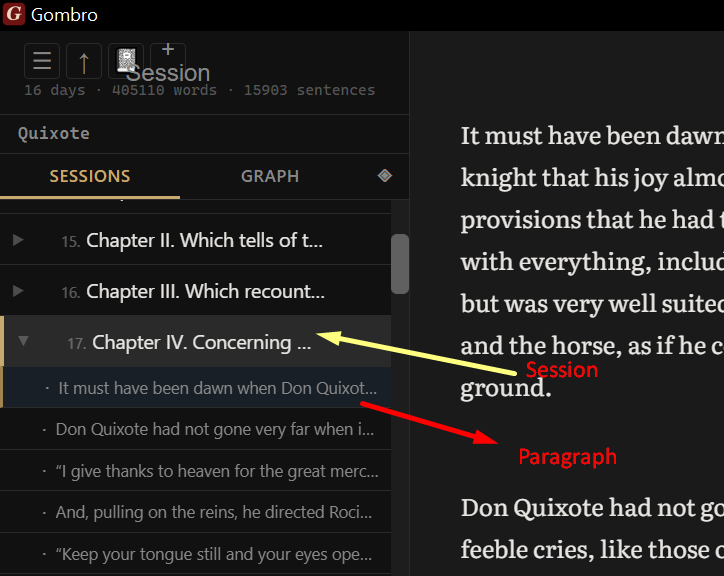Click the stats line '405110 words'
Screen dimensions: 724x576
click(x=164, y=90)
